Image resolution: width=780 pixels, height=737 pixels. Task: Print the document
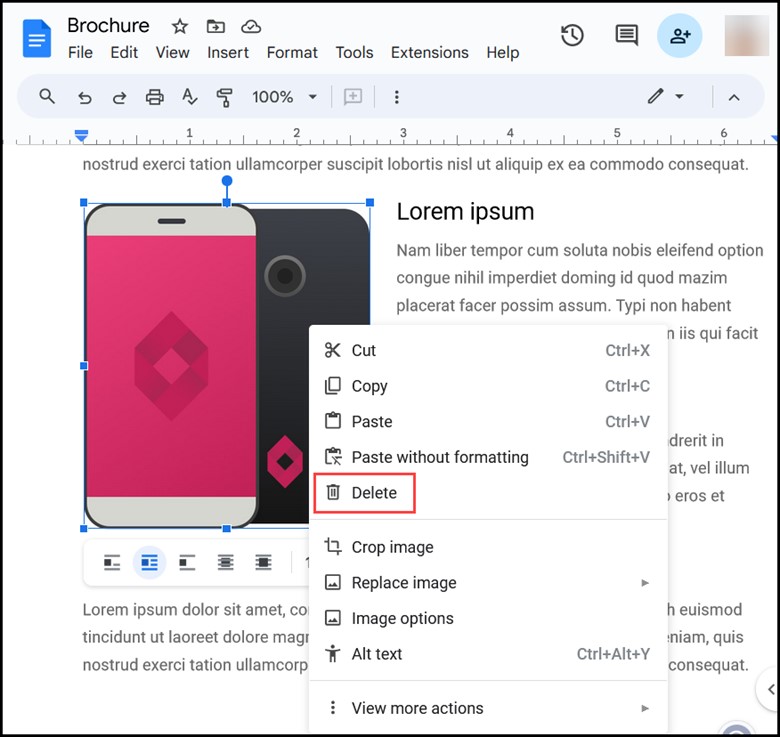[x=154, y=97]
